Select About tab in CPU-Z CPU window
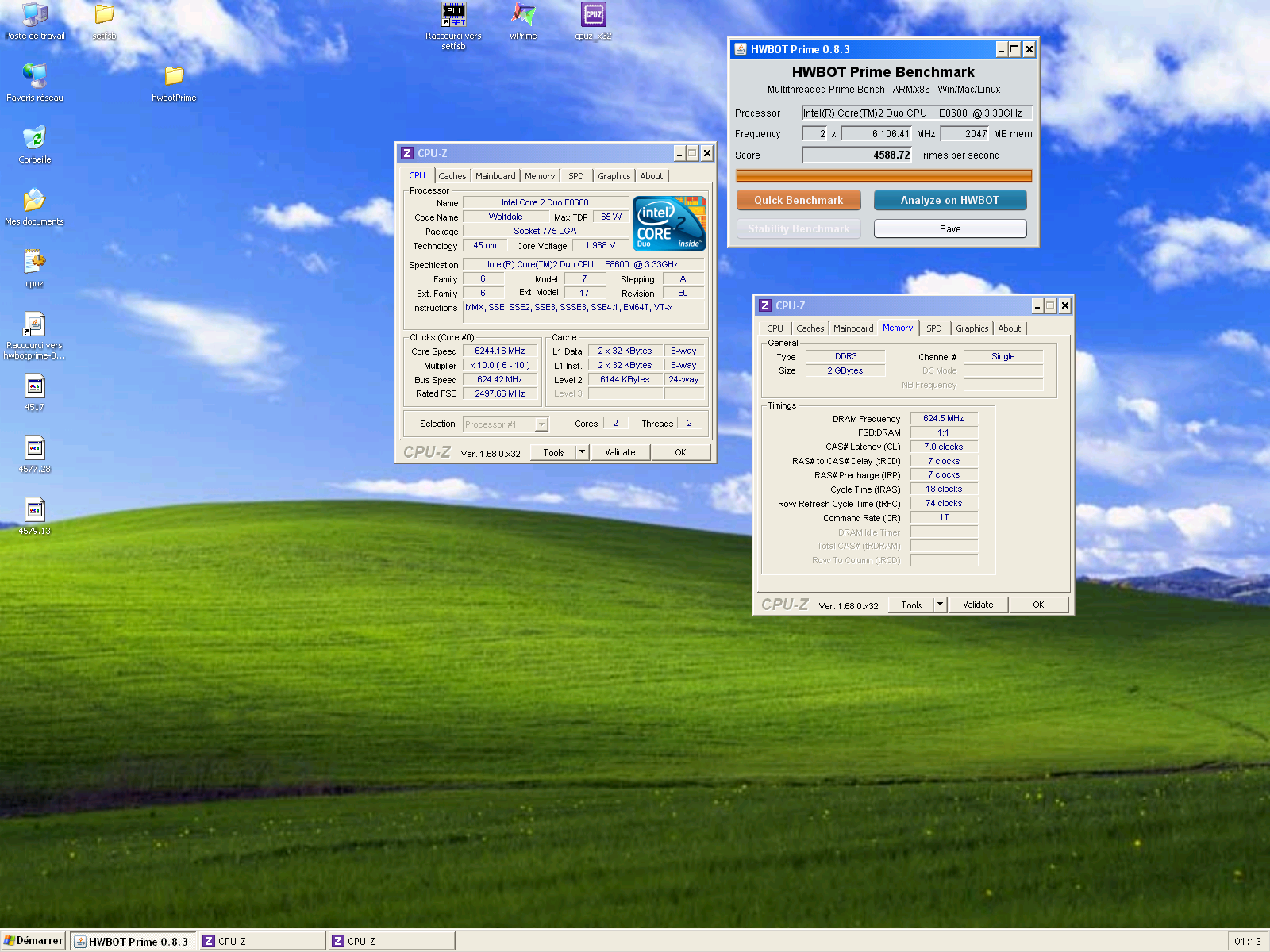This screenshot has width=1270, height=952. (652, 176)
